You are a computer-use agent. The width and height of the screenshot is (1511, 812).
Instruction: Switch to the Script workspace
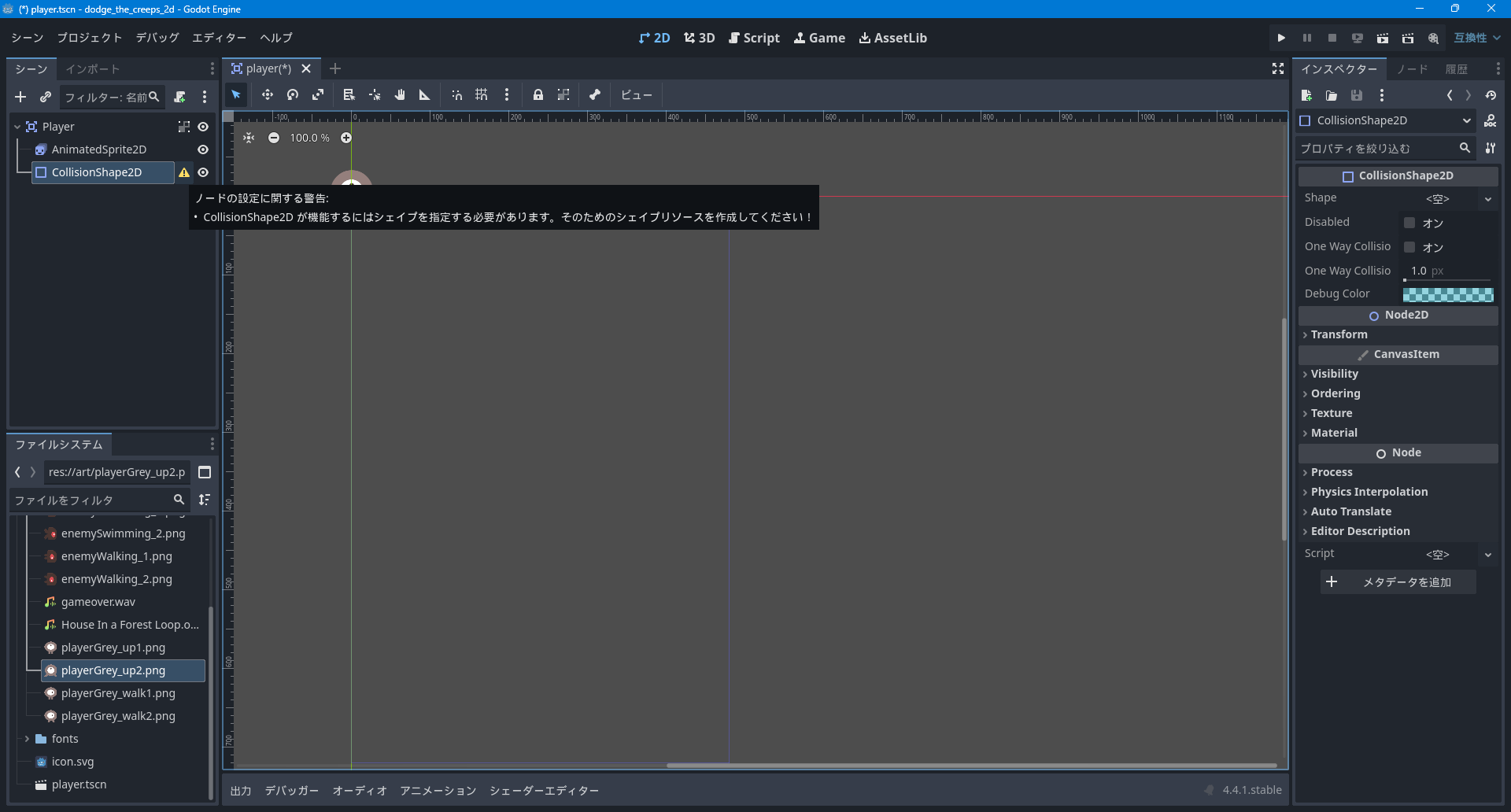754,38
